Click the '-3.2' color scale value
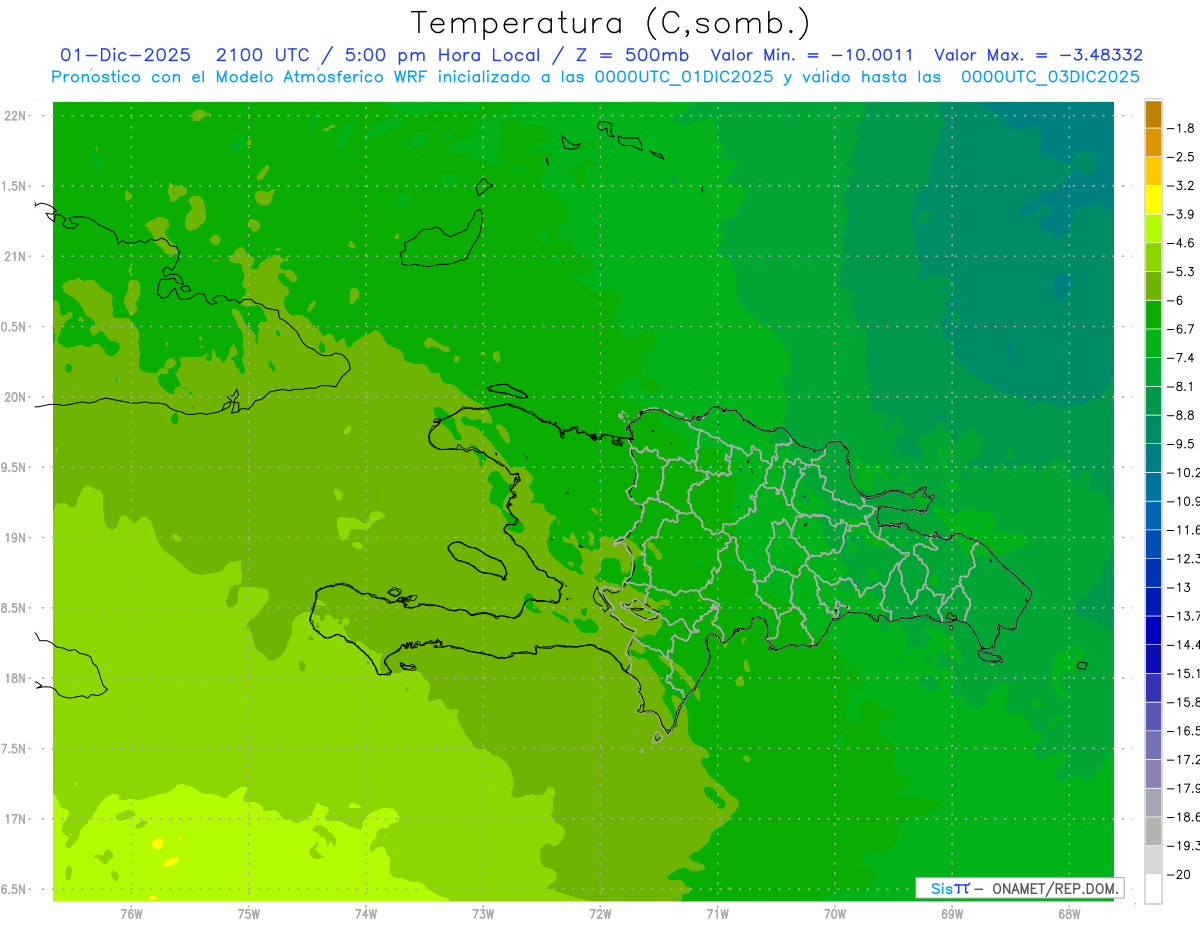This screenshot has width=1200, height=927. coord(1182,186)
